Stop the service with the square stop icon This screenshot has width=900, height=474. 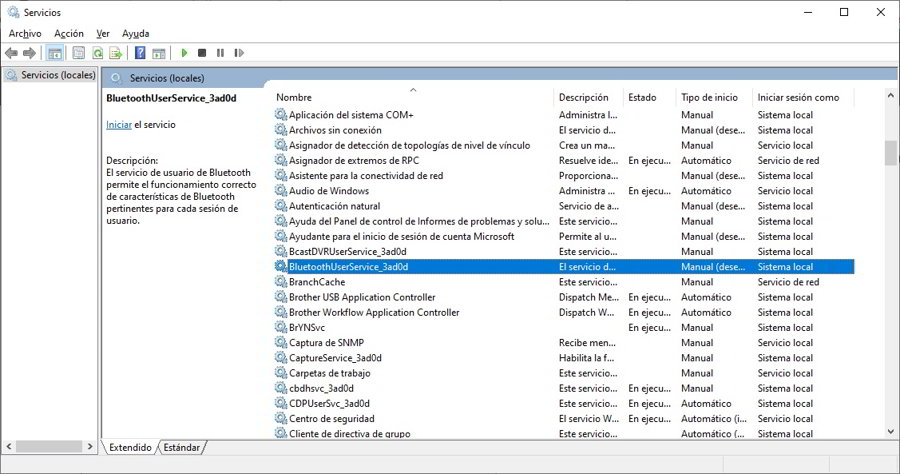click(202, 53)
